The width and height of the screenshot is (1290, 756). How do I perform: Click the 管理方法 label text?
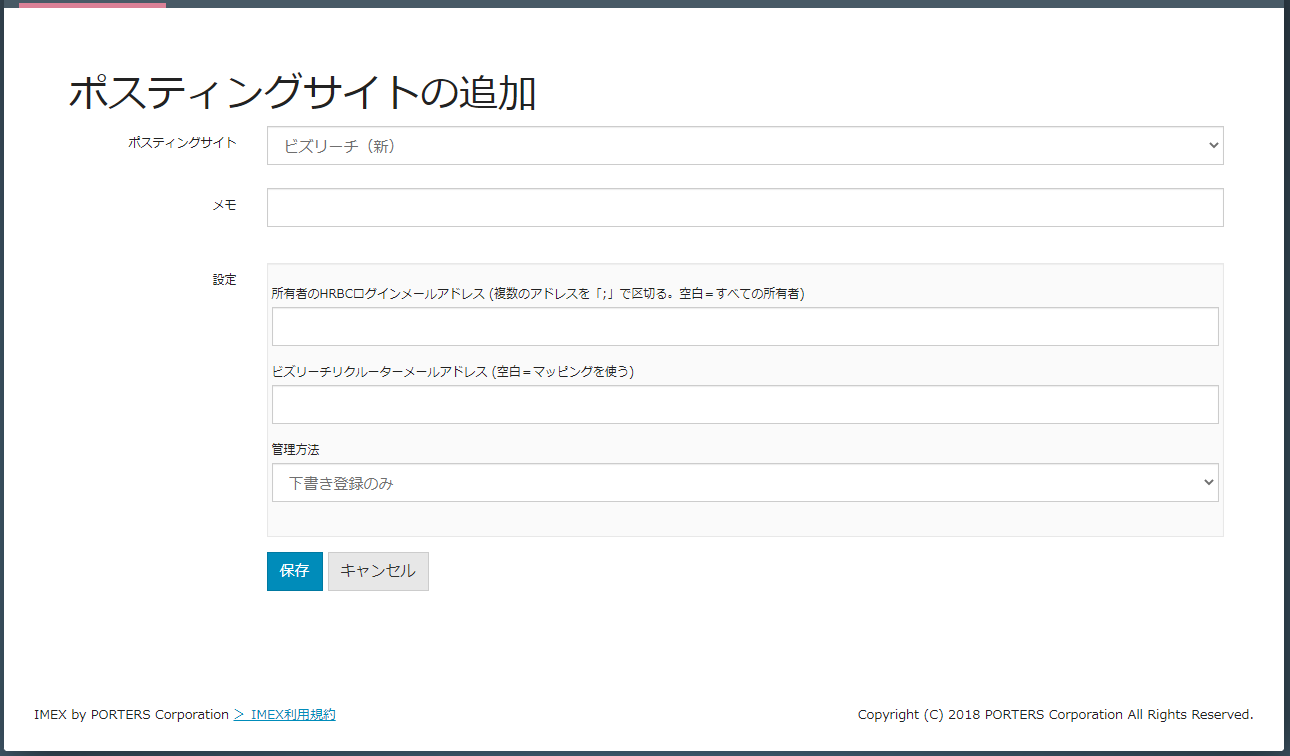coord(295,450)
